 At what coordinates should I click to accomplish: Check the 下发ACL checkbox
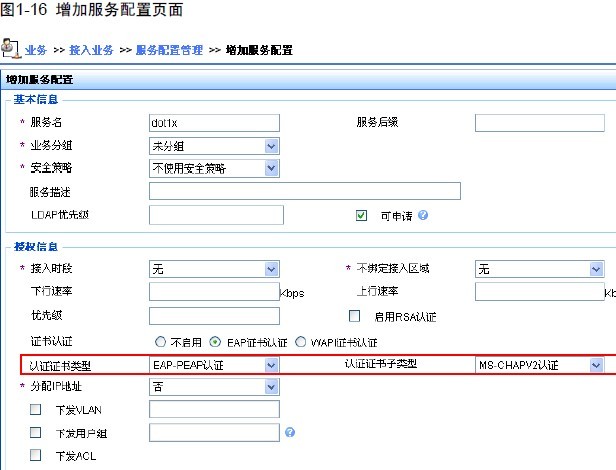(x=36, y=455)
